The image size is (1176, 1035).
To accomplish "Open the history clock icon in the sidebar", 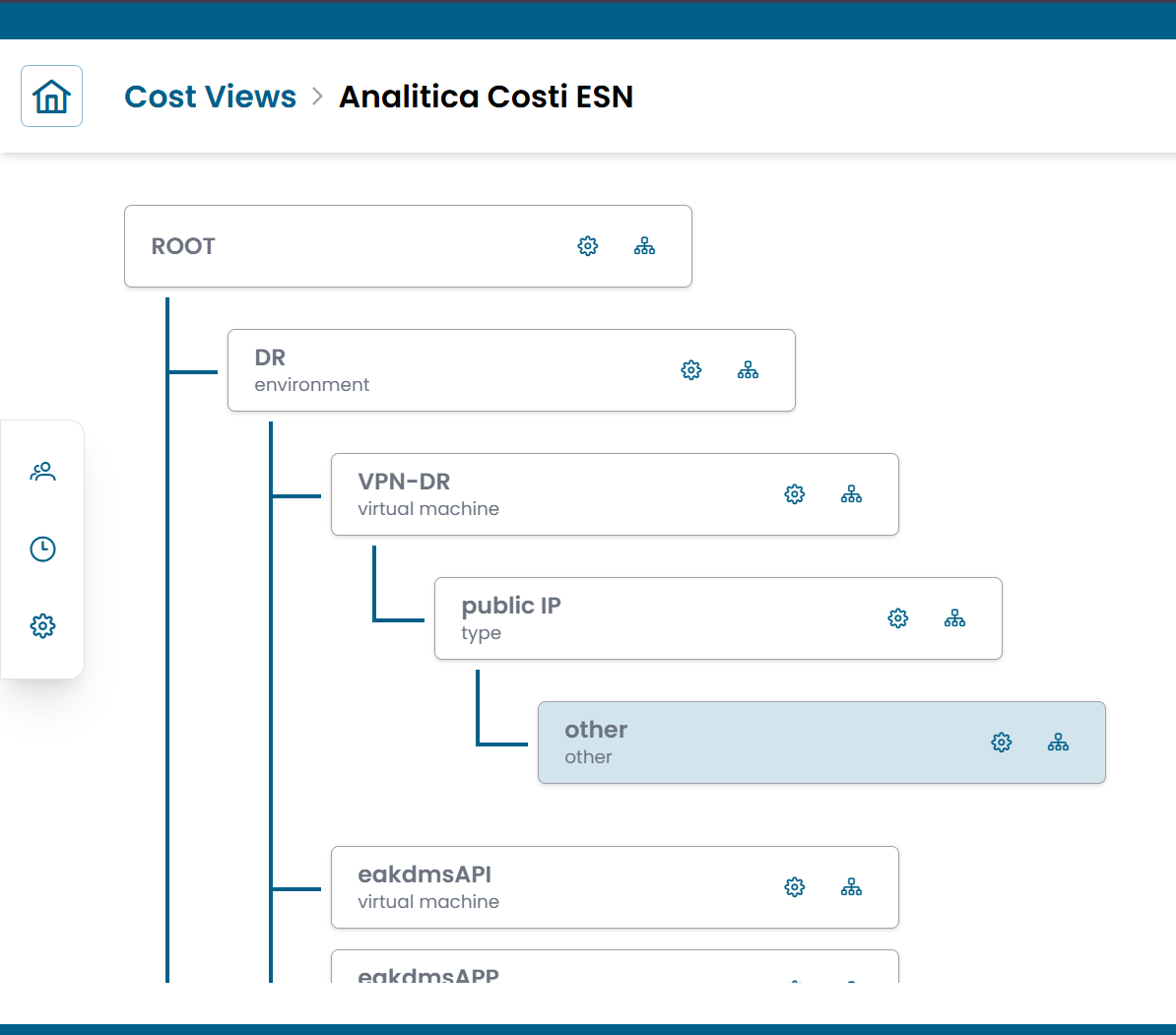I will click(42, 549).
